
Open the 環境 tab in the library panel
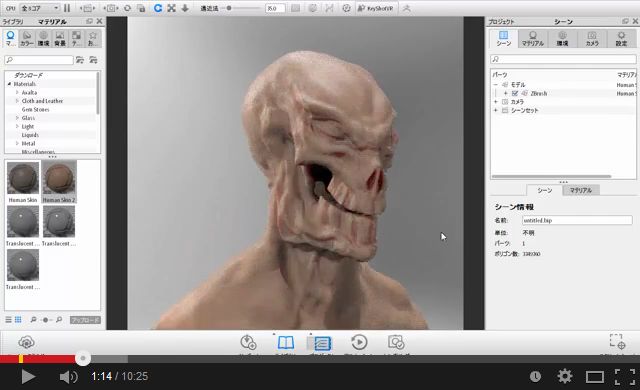point(44,38)
